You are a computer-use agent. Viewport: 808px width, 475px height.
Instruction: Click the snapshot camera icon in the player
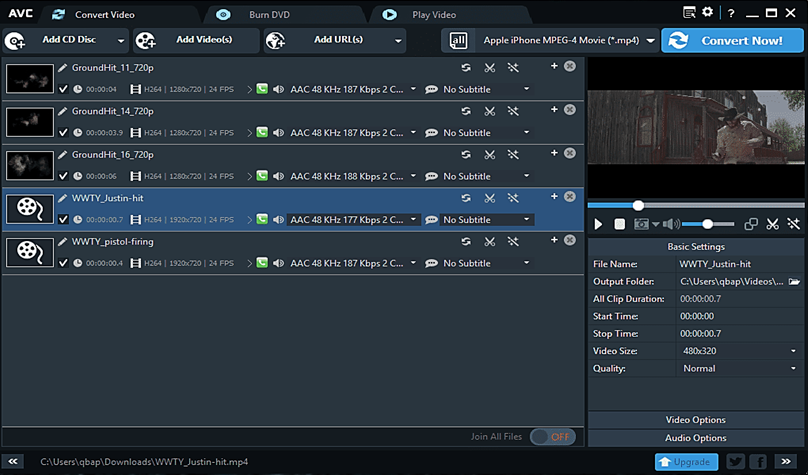(641, 224)
